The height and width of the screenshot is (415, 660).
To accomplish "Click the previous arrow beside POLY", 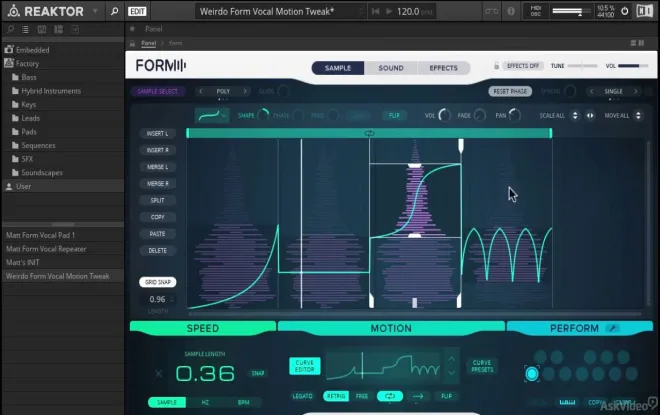I will (201, 91).
